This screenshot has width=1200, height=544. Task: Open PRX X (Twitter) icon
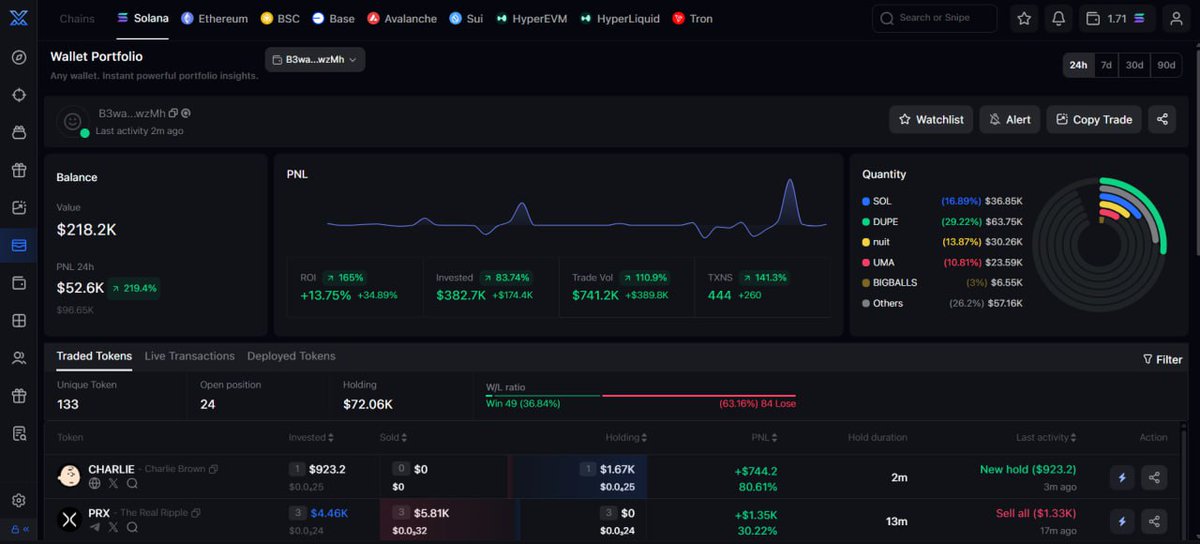point(113,527)
